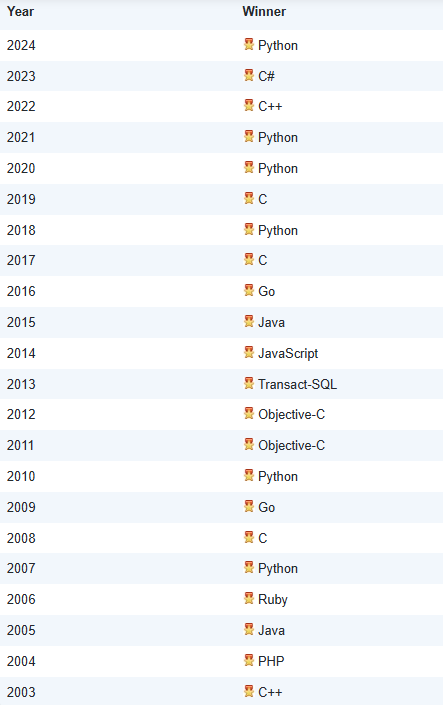The height and width of the screenshot is (705, 443).
Task: Click the medal icon in the 2007 row
Action: (x=249, y=567)
